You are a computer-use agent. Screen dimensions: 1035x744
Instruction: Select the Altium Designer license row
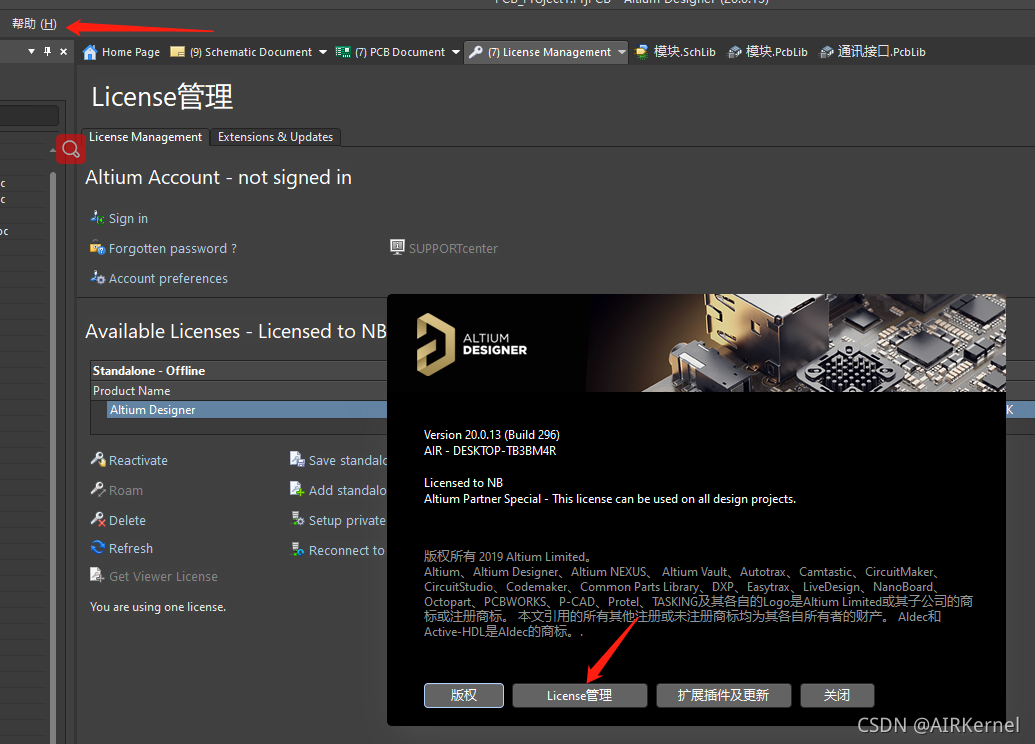pos(248,410)
